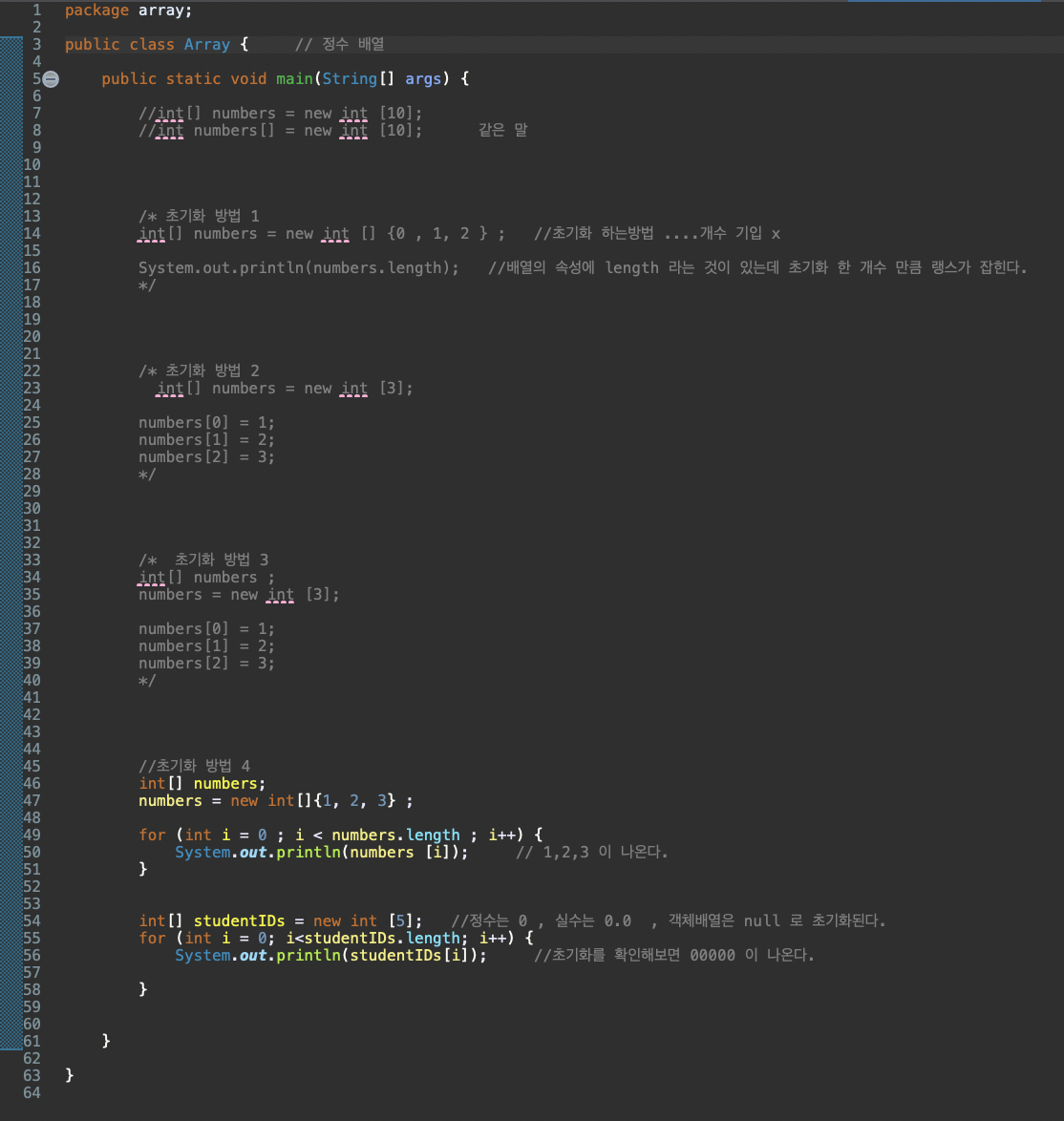Click the '객체배열은 null 로 초기화된다.' comment

click(x=777, y=920)
